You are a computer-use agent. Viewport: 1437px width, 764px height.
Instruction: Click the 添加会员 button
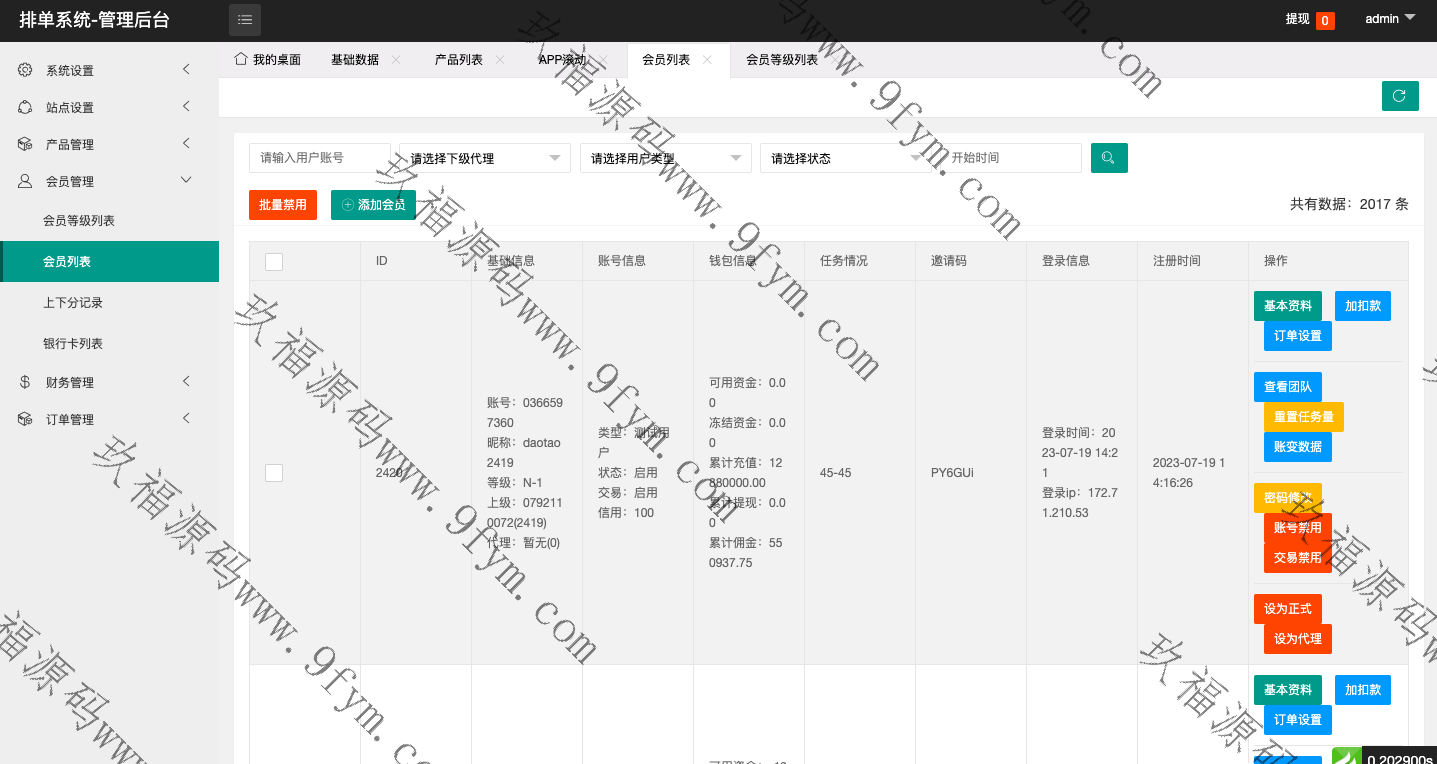(373, 205)
